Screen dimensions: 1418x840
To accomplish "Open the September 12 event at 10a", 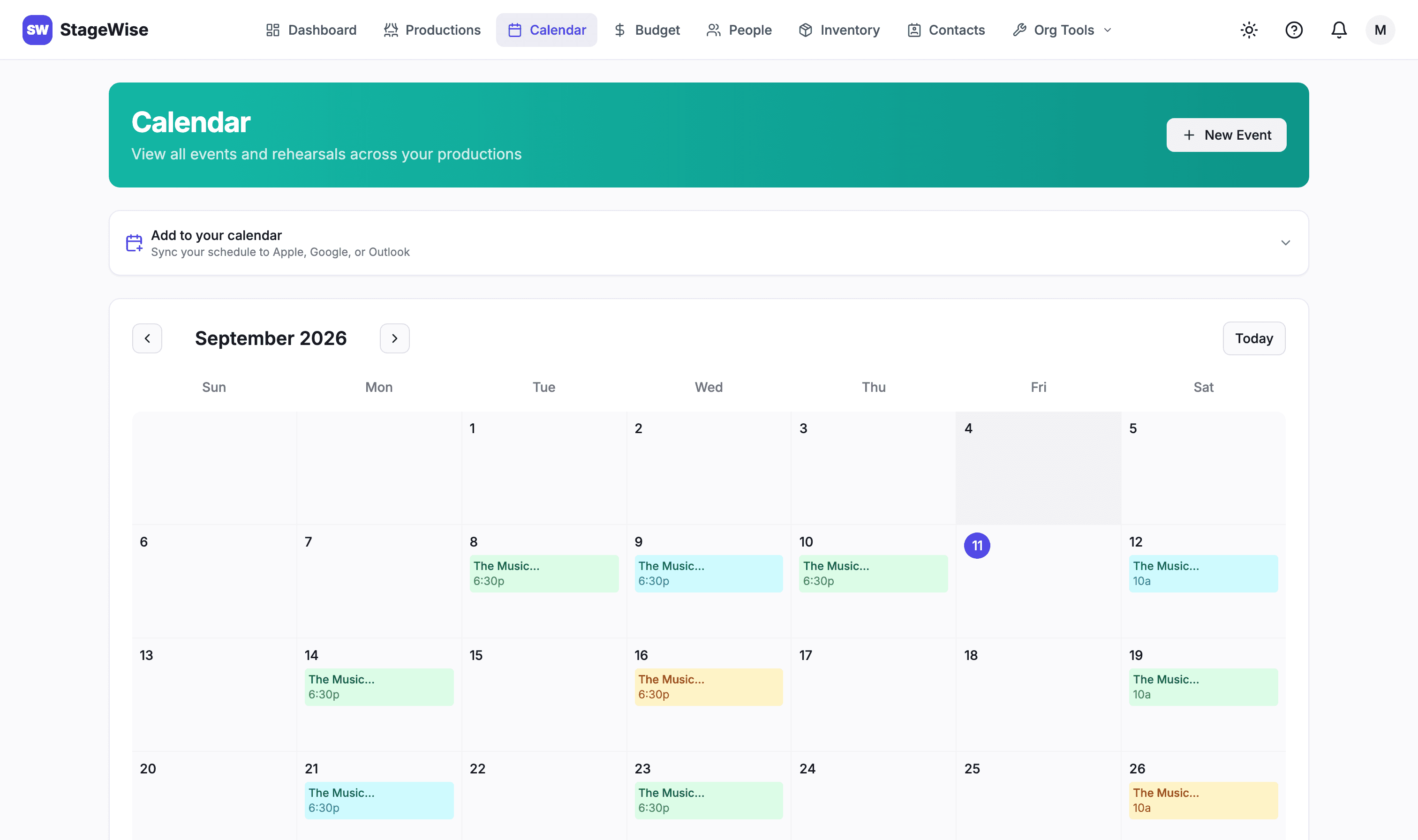I will 1203,573.
